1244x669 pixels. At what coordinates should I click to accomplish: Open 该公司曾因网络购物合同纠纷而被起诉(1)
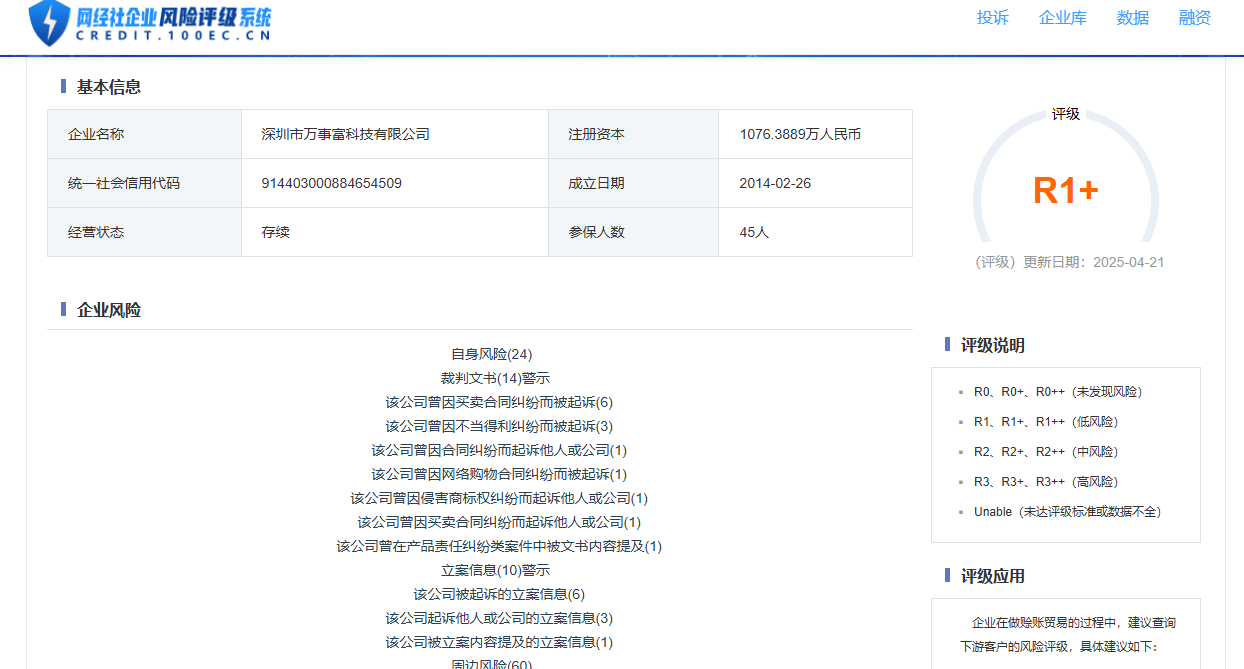click(499, 474)
